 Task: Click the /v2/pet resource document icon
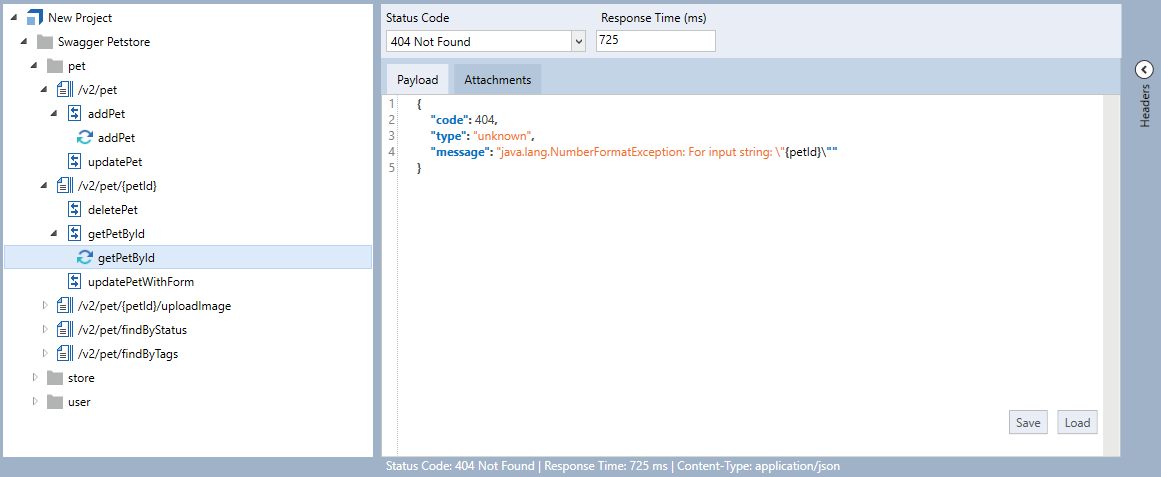coord(65,90)
